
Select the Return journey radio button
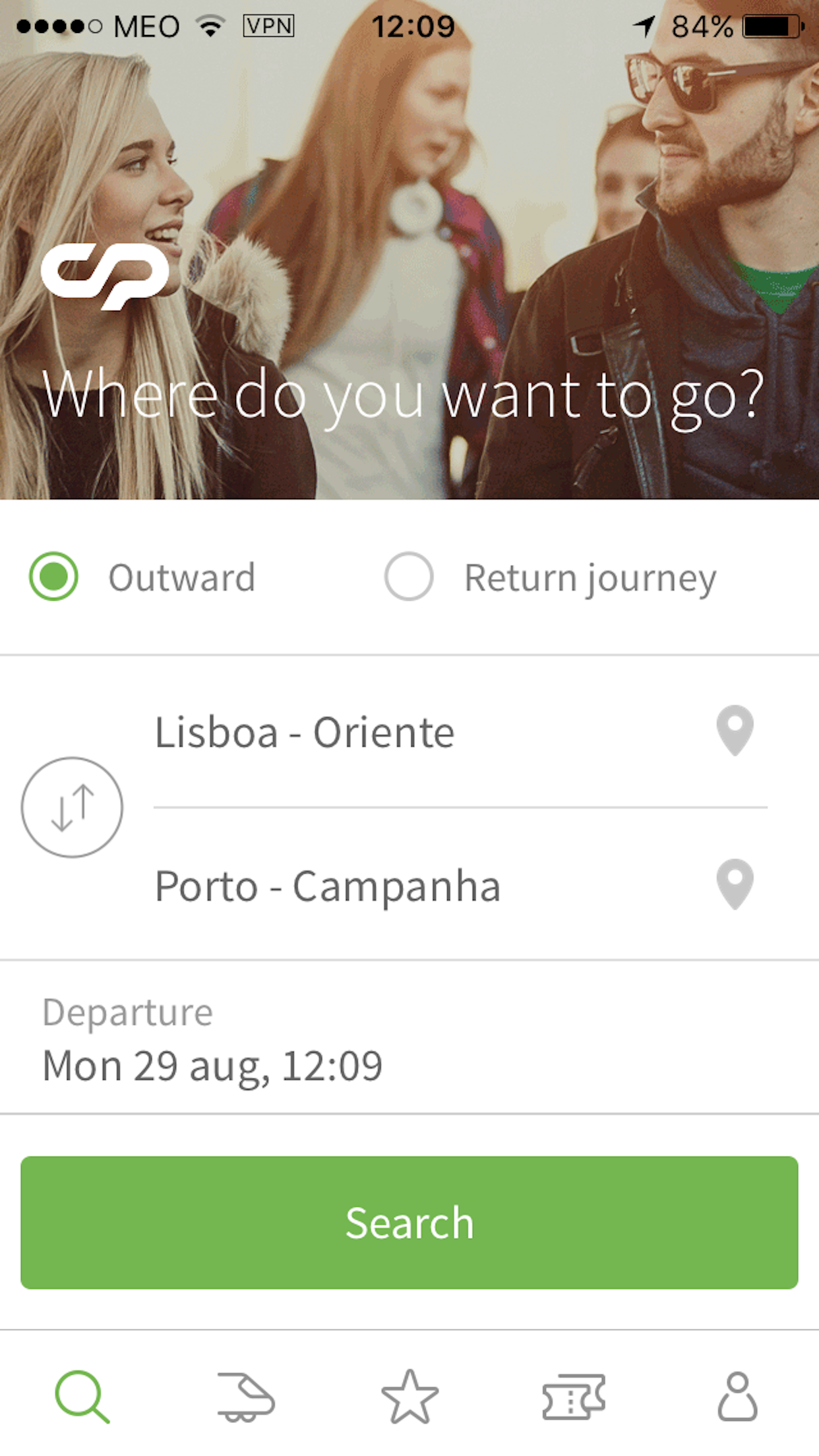coord(409,576)
